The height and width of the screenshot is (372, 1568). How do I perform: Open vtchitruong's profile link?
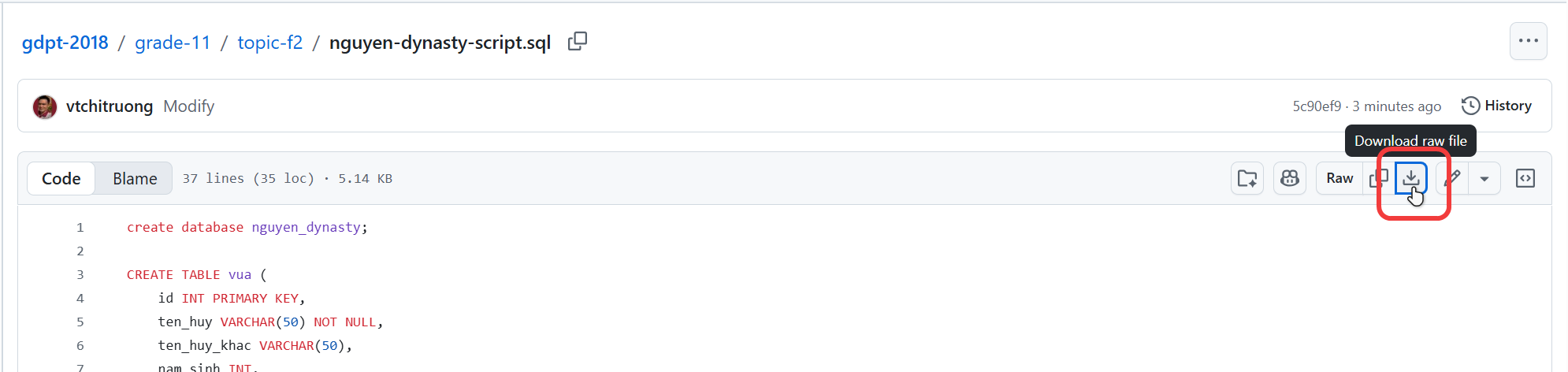(110, 106)
